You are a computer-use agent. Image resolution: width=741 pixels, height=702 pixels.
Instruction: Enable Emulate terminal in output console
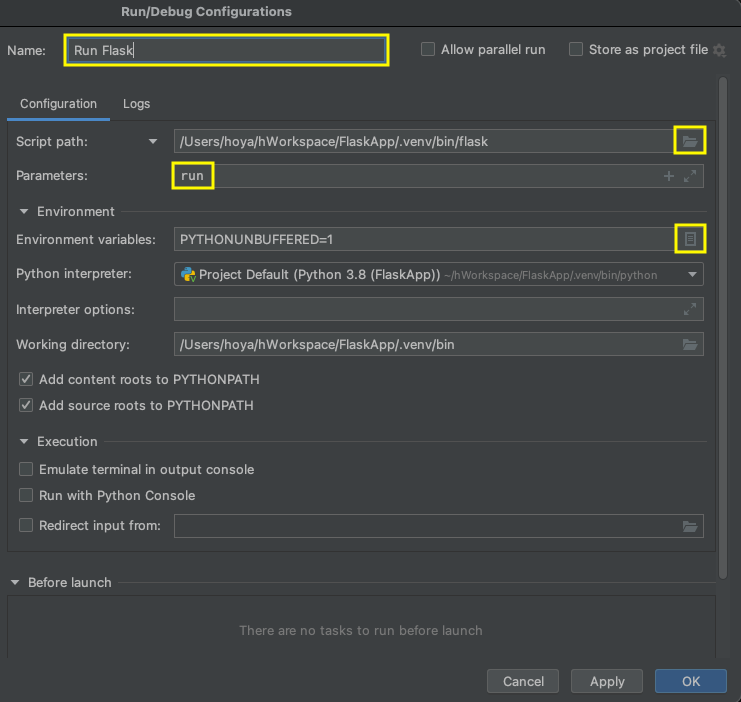(26, 469)
